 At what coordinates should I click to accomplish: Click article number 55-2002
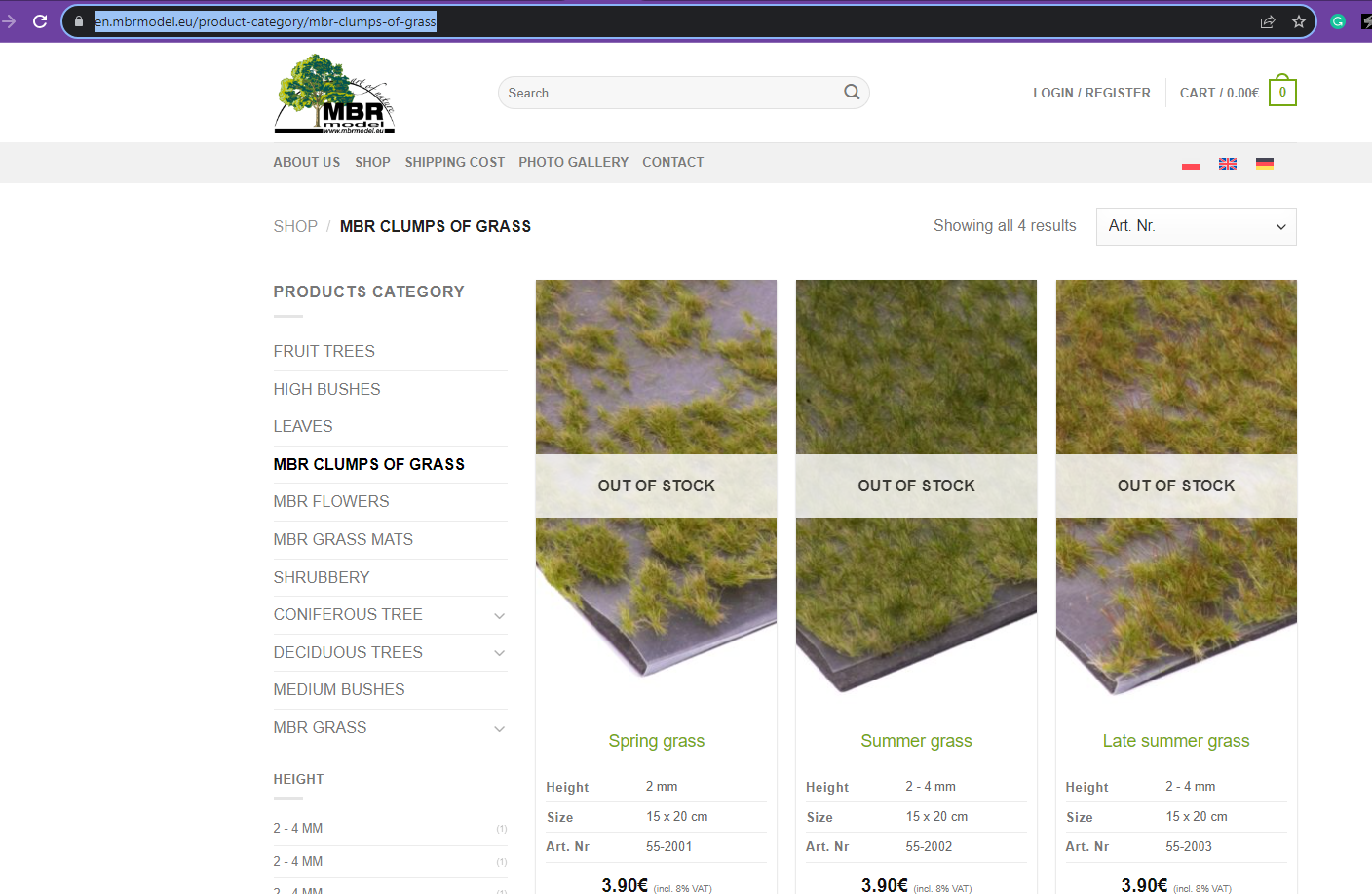[929, 846]
